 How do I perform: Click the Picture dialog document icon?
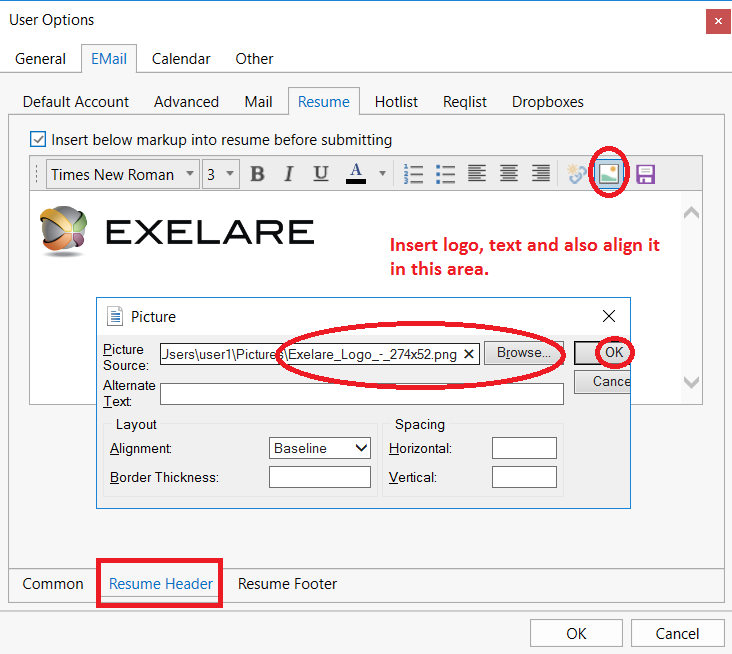click(115, 316)
